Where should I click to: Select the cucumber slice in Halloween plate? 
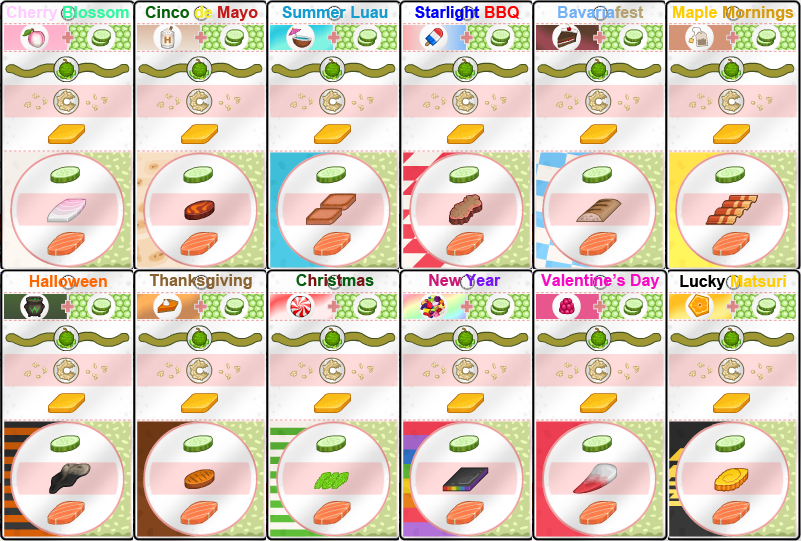click(x=65, y=443)
